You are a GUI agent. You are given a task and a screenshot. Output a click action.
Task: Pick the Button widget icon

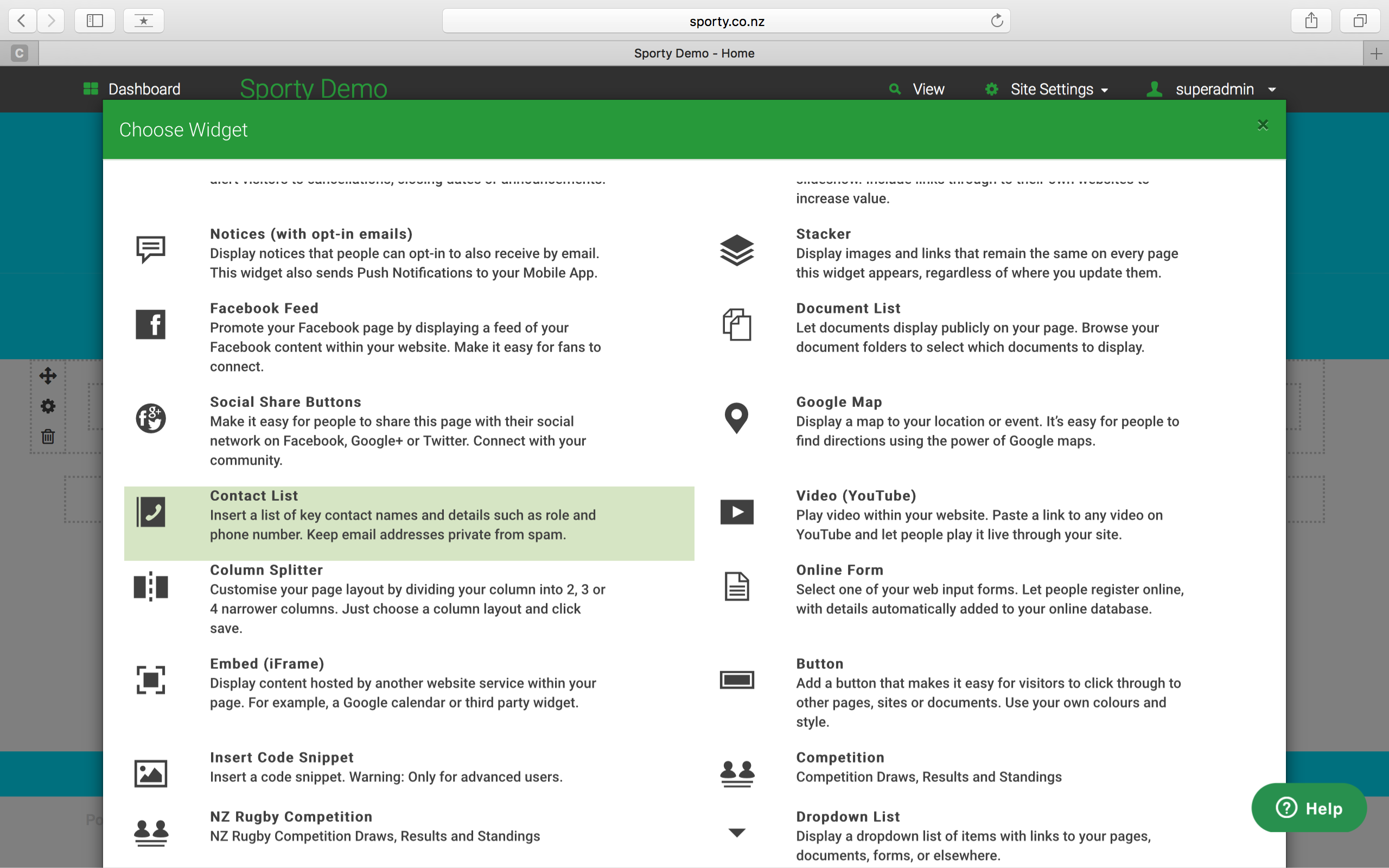point(737,680)
